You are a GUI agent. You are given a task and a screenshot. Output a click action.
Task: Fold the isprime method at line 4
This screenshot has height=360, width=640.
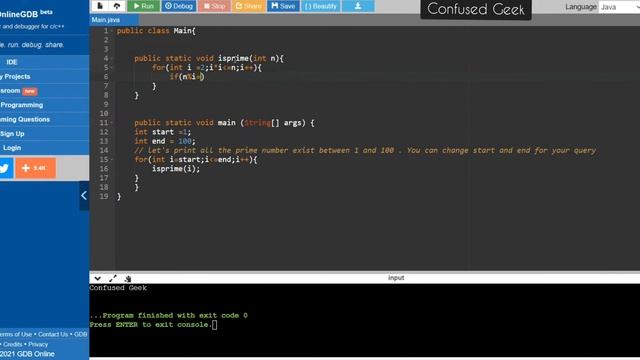112,58
